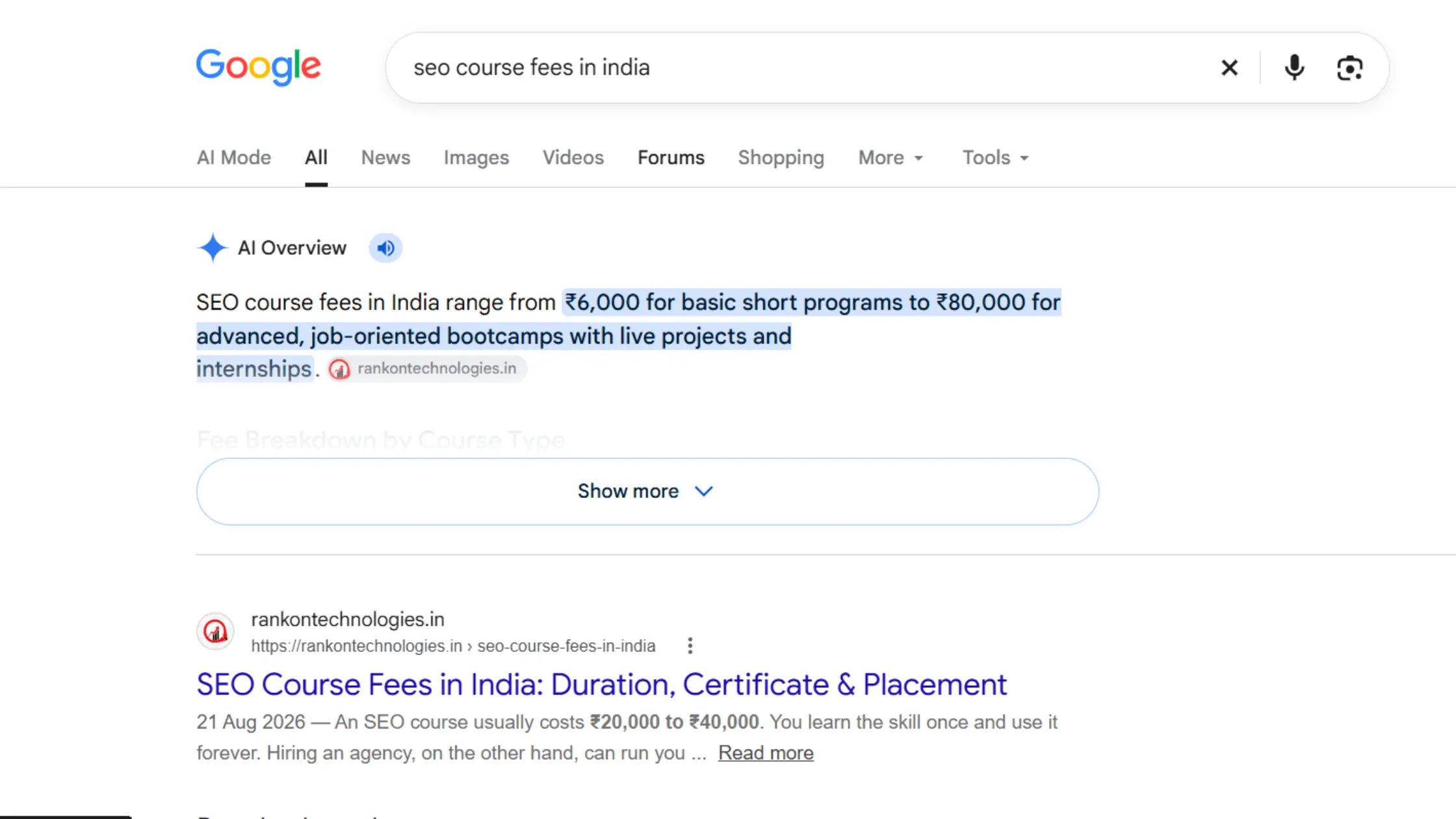Click the Google logo
The width and height of the screenshot is (1456, 819).
(x=258, y=67)
